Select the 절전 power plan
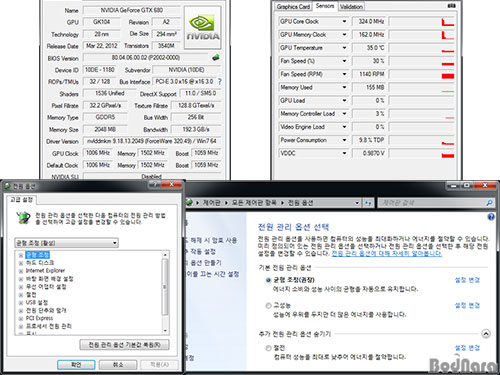500x375 pixels. 268,348
